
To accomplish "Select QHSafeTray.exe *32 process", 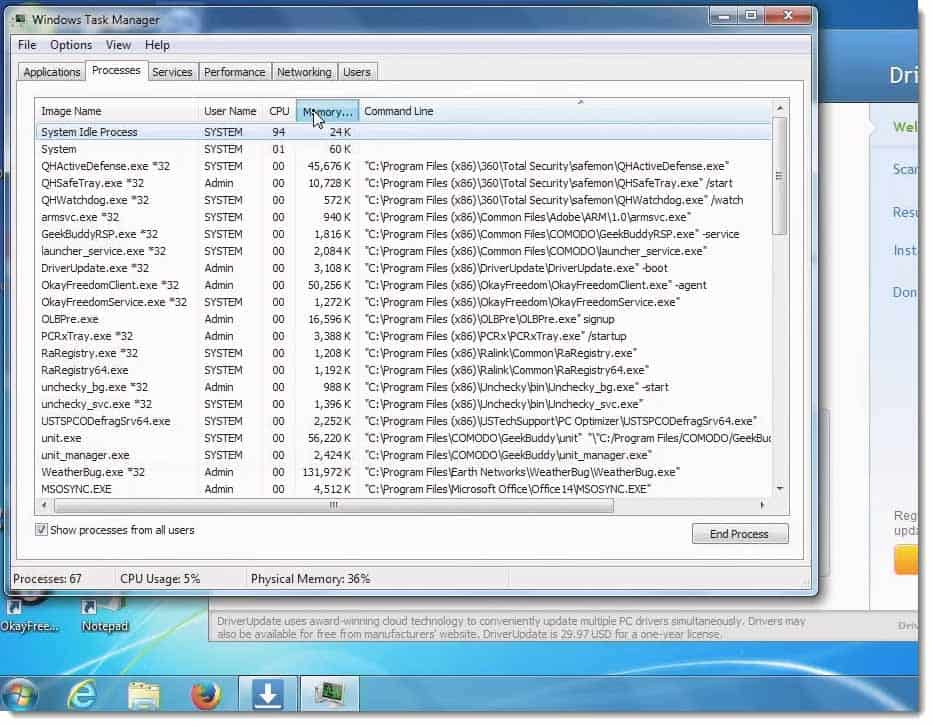I will pos(403,183).
